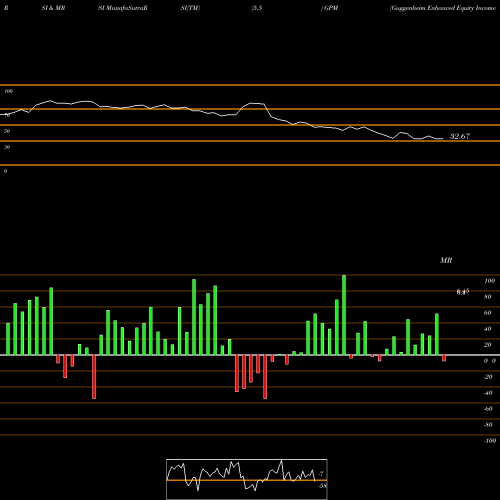Click the RSI axis label 50
The image size is (500, 500).
click(7, 131)
